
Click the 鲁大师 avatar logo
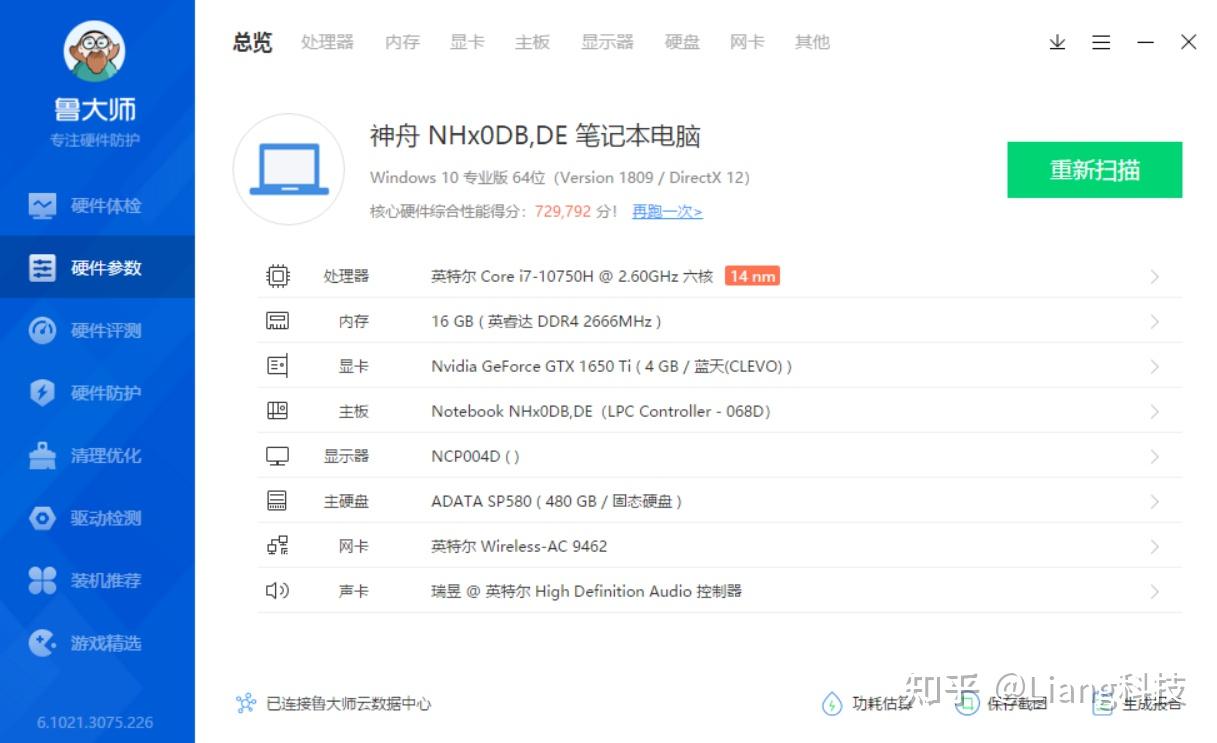tap(94, 50)
